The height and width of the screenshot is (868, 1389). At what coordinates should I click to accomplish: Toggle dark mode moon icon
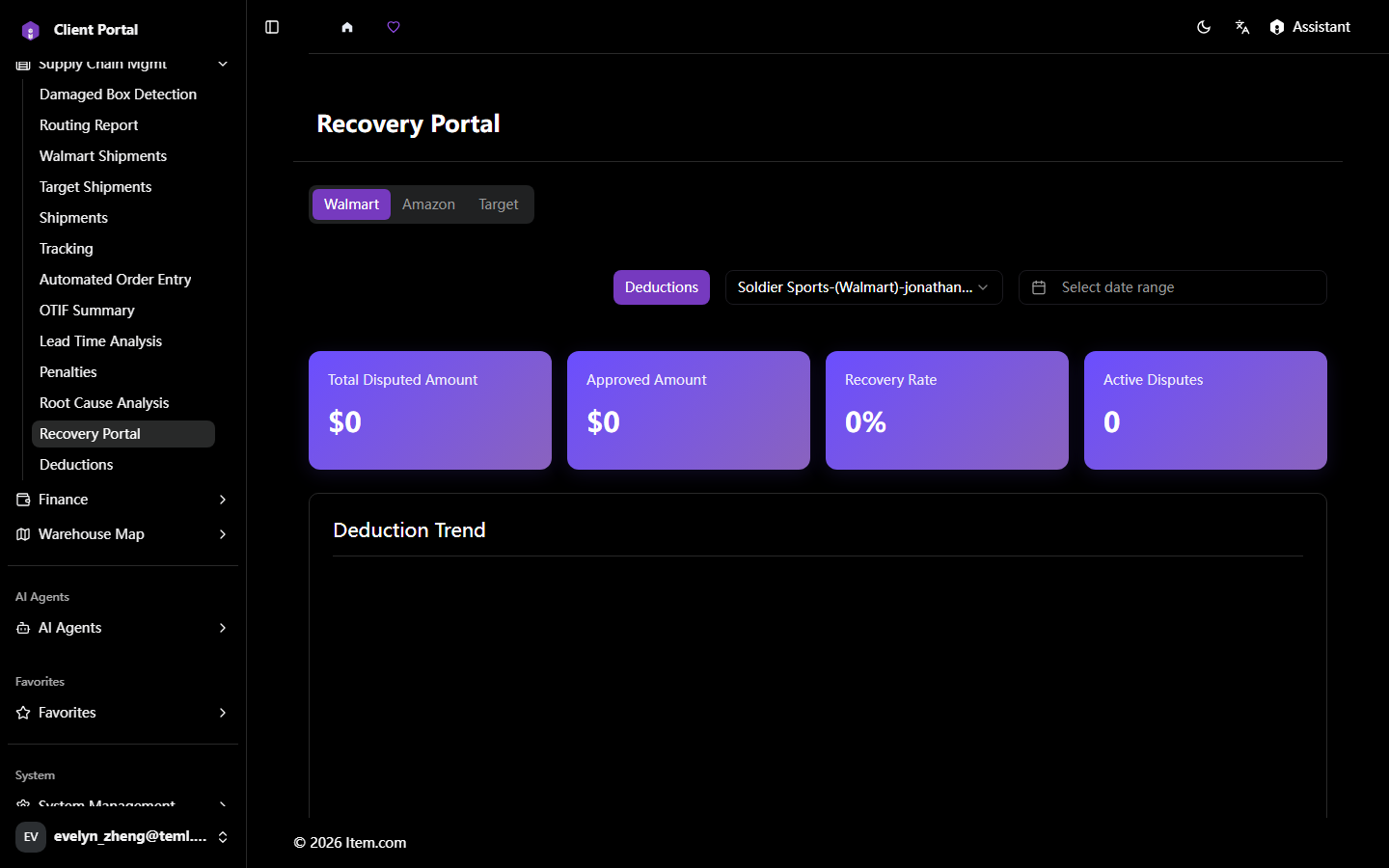(1204, 27)
